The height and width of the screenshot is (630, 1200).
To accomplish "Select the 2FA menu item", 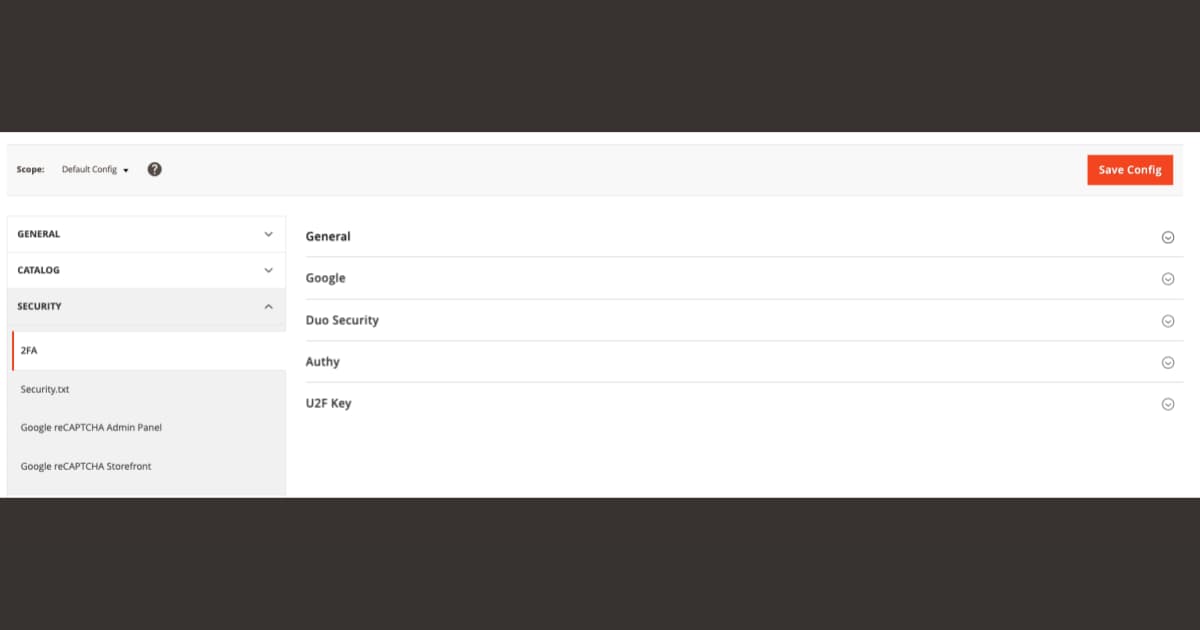I will [30, 350].
